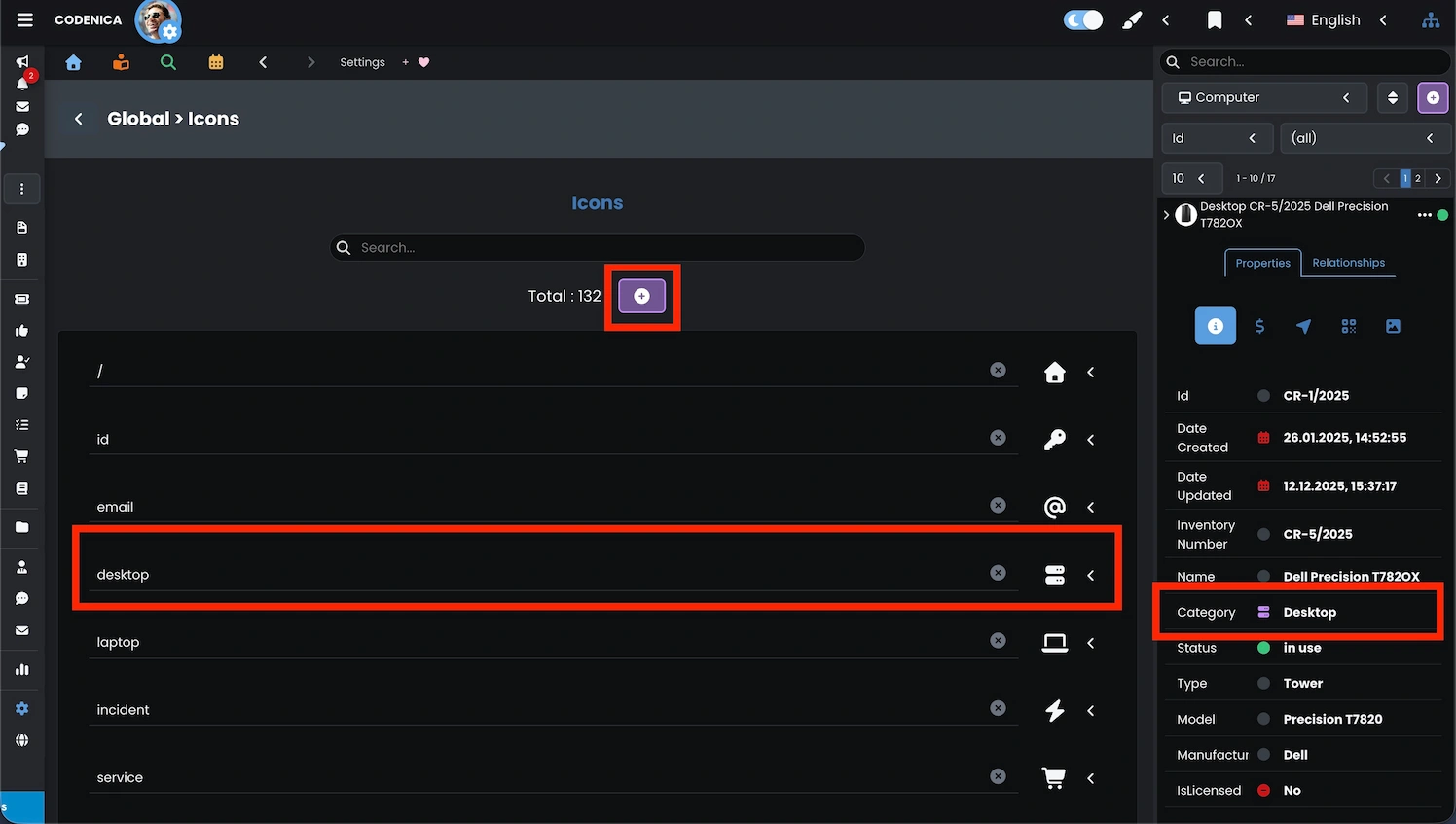Open the dollar/cost details panel icon

pyautogui.click(x=1259, y=326)
